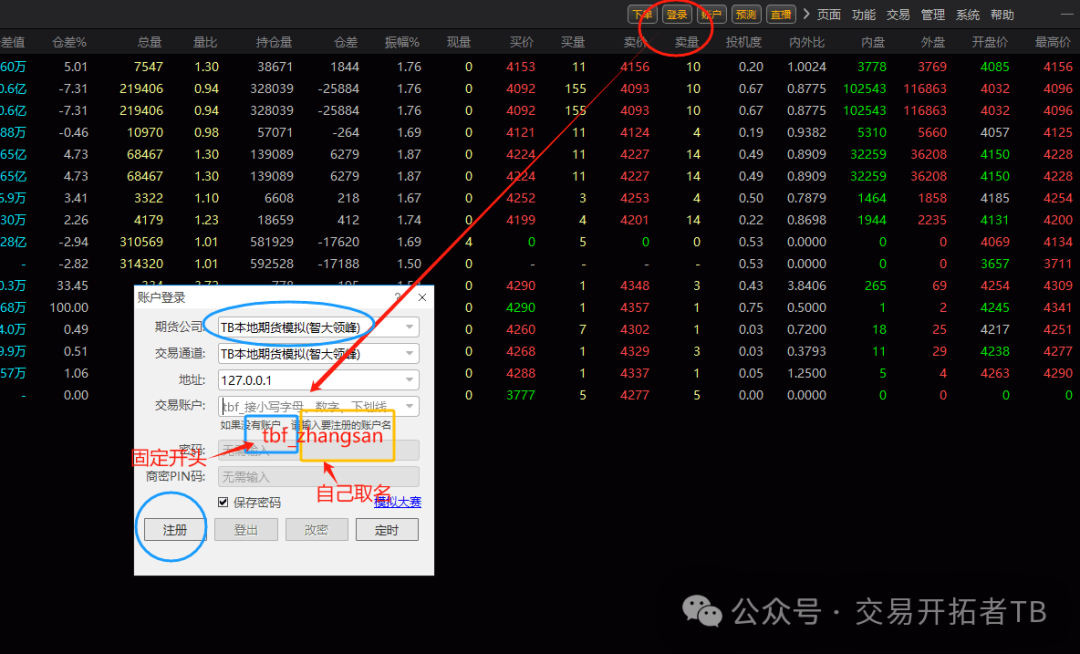Screen dimensions: 1080x654
Task: Expand the 地址 dropdown arrow
Action: pos(410,379)
